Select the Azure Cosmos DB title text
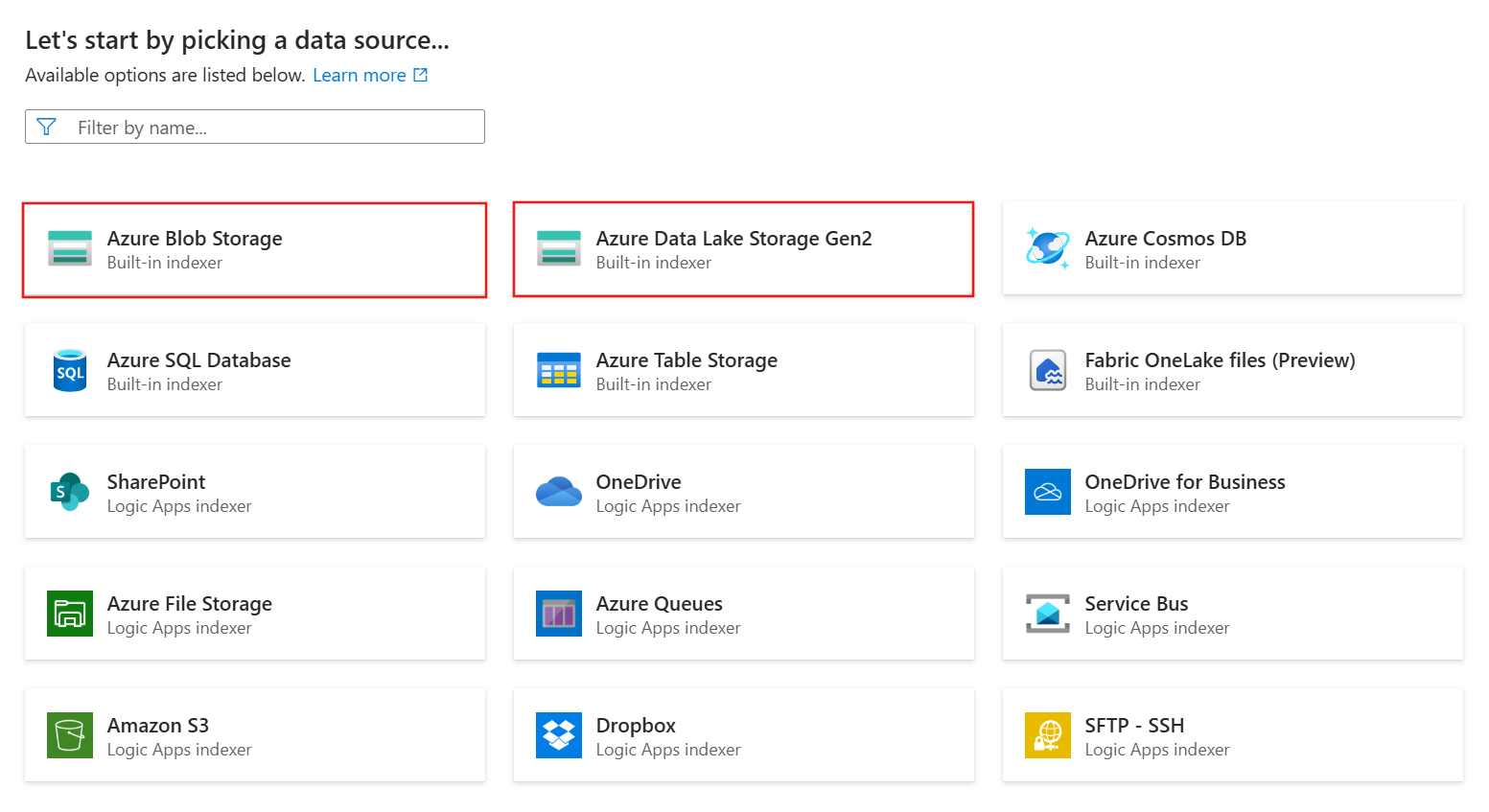Image resolution: width=1489 pixels, height=812 pixels. [x=1165, y=239]
